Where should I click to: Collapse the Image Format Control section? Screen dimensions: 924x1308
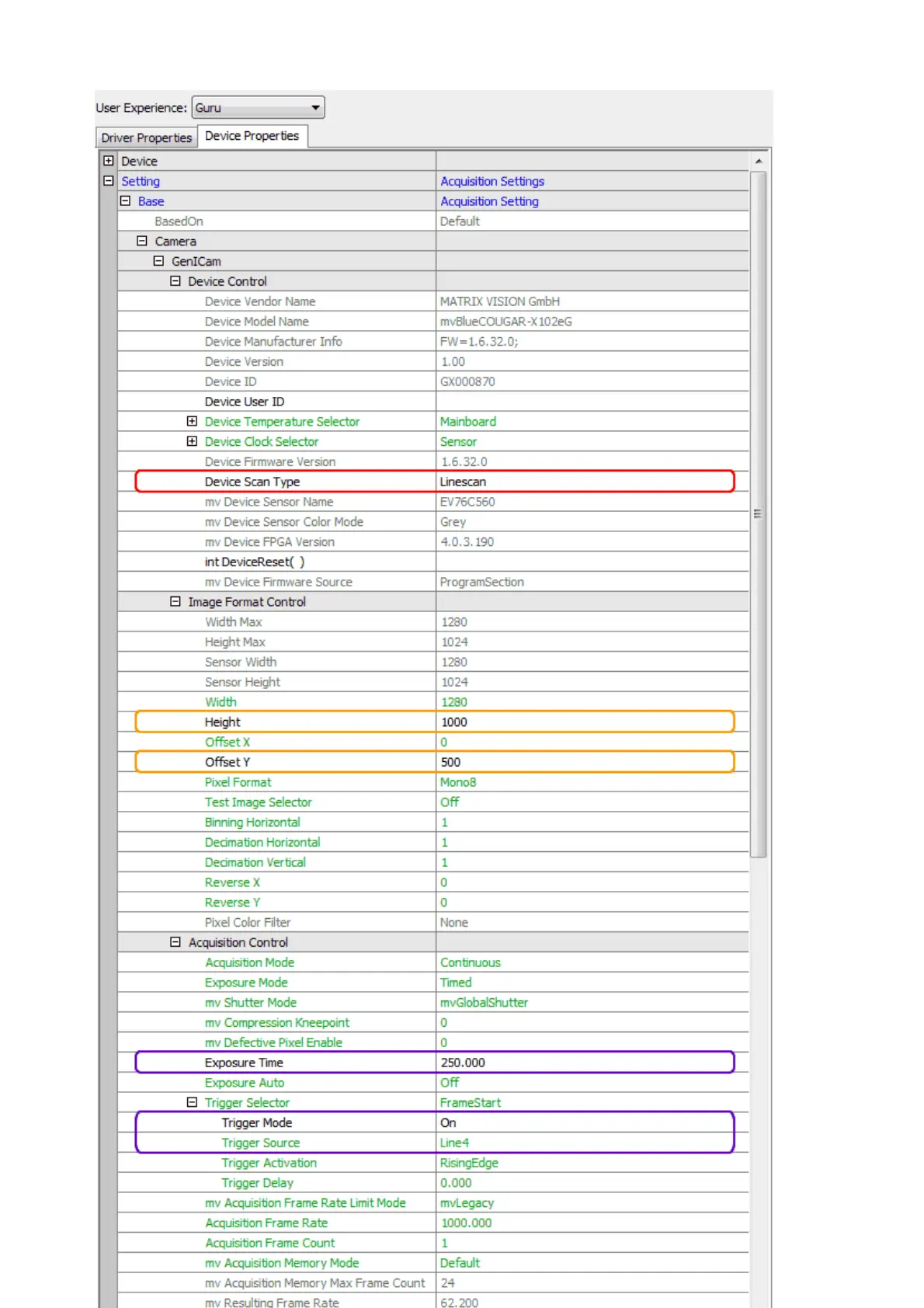coord(175,601)
